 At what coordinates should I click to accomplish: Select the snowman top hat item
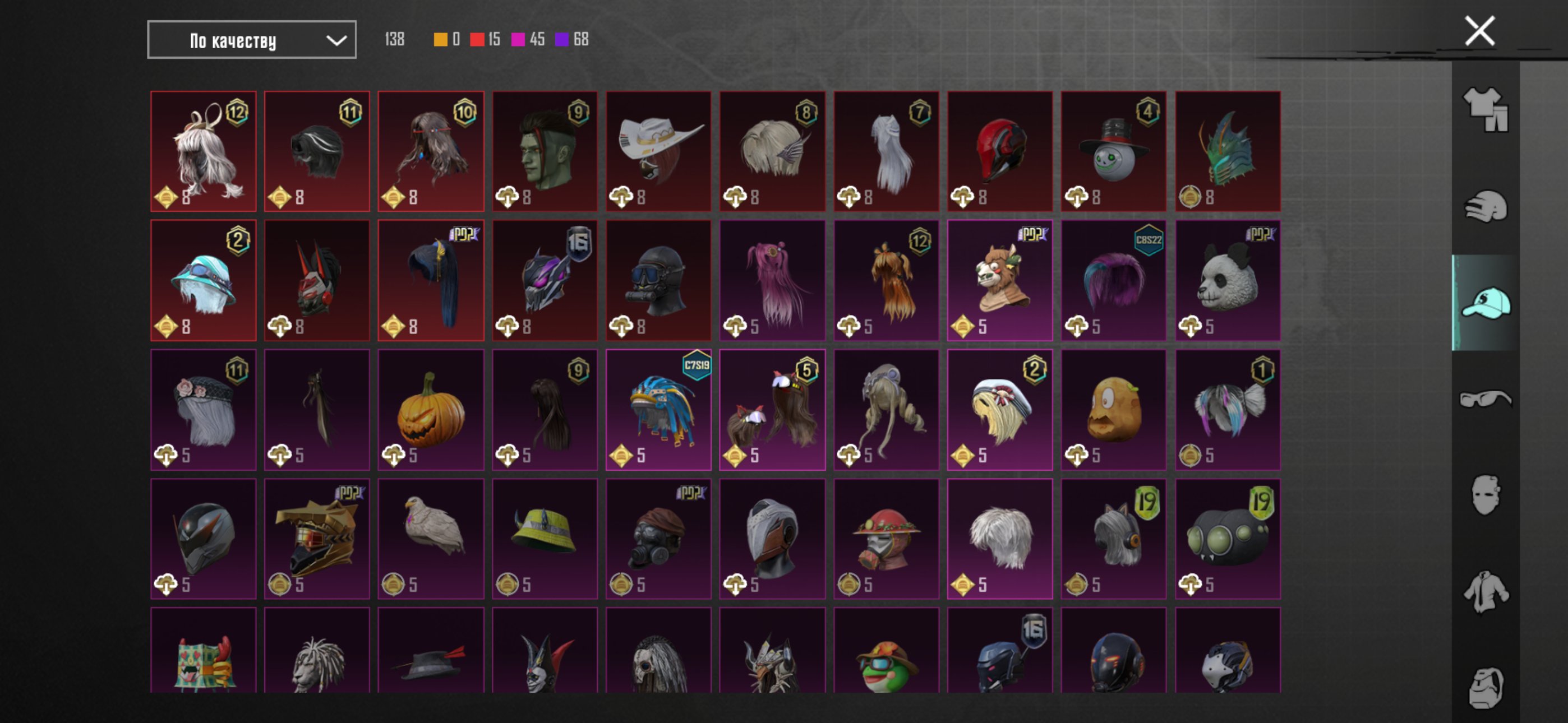1113,151
